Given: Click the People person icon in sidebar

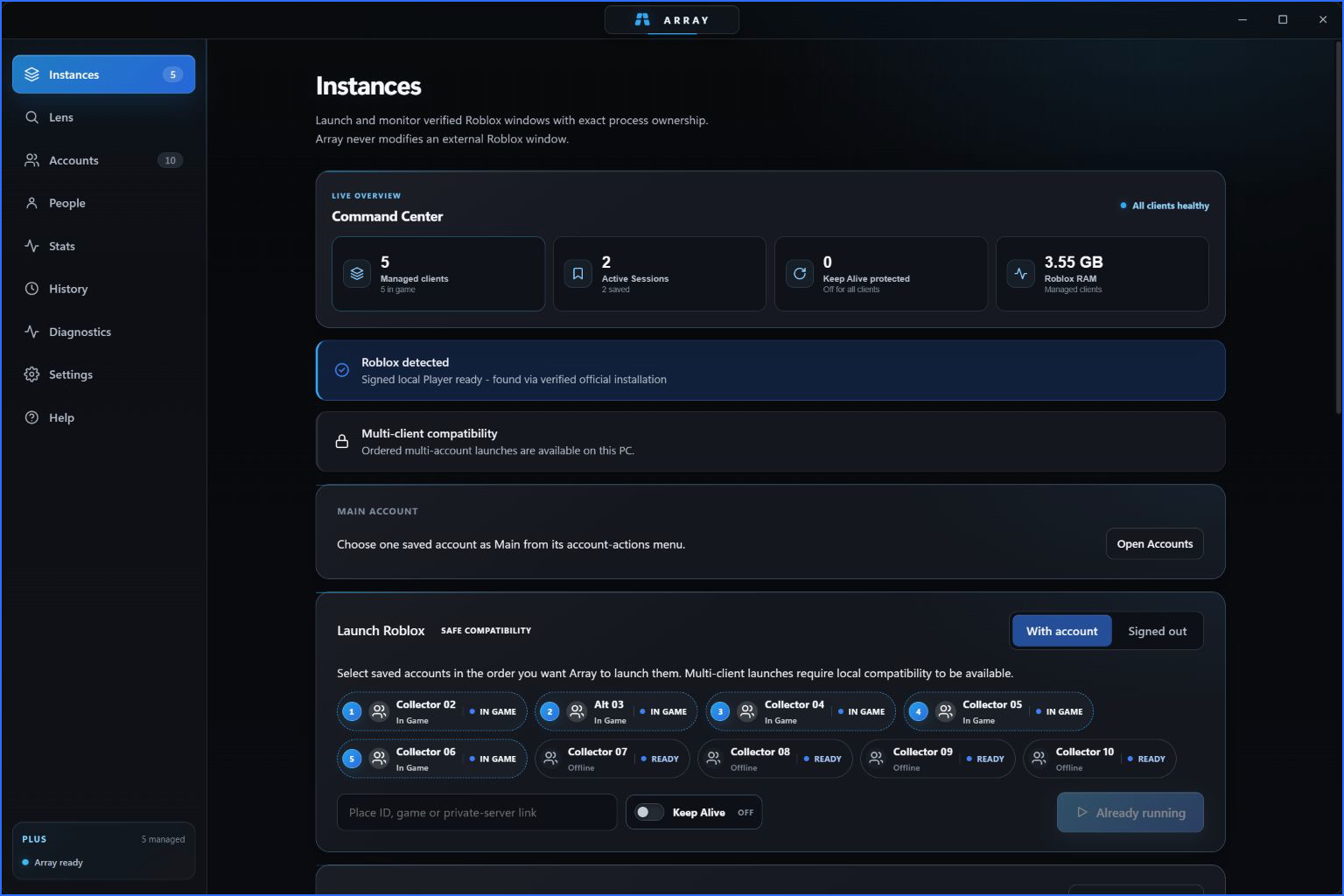Looking at the screenshot, I should (x=31, y=203).
